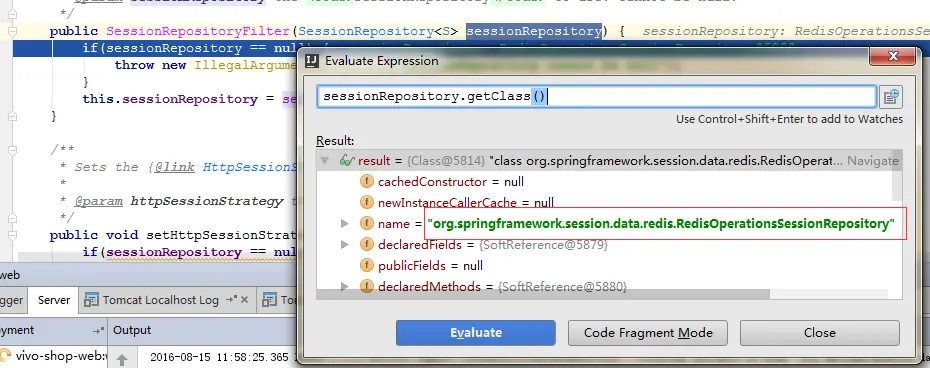930x368 pixels.
Task: Click the Close button in Evaluate Expression
Action: [x=820, y=333]
